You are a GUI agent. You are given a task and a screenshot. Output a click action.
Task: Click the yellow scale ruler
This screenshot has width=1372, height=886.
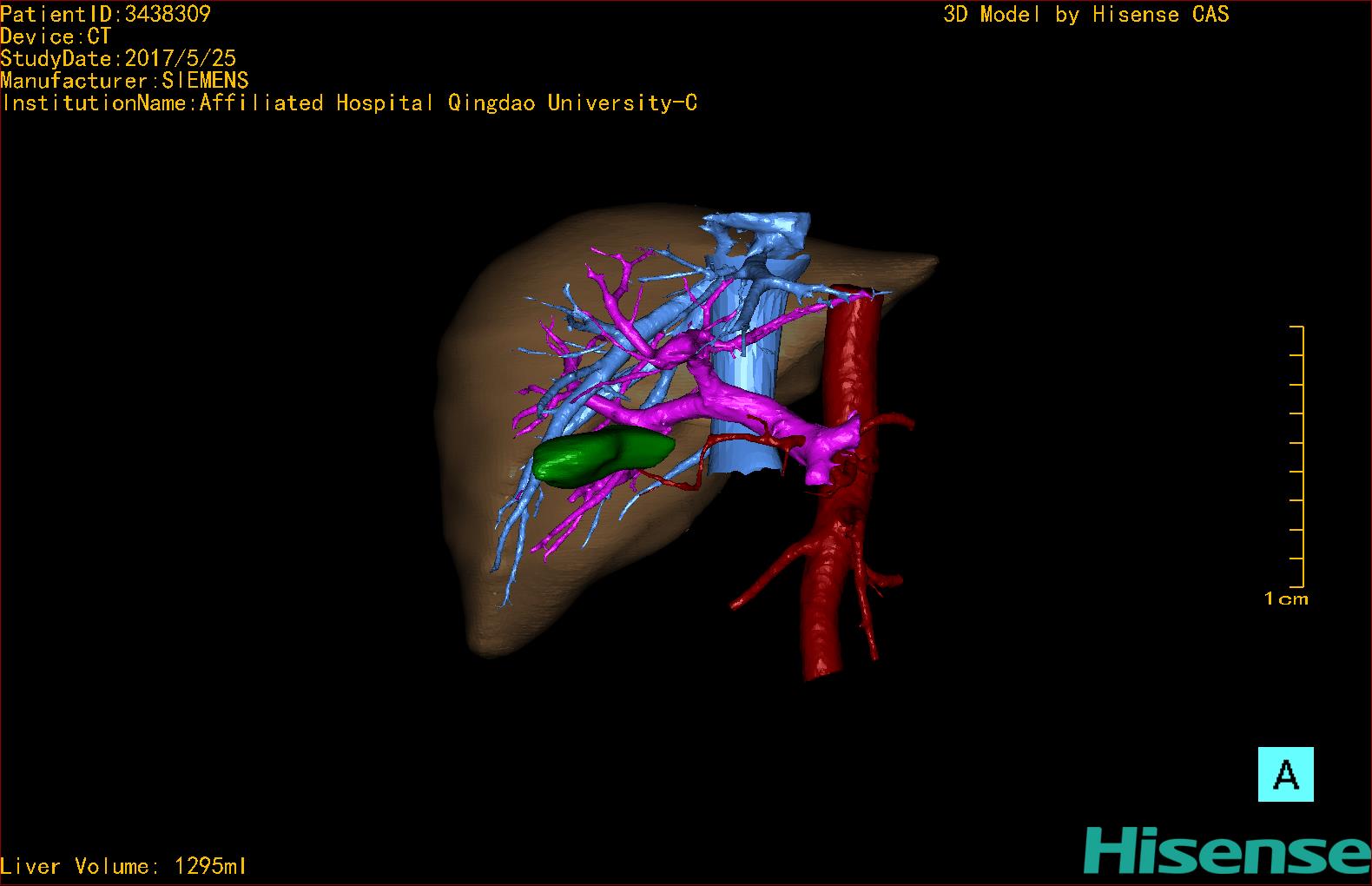click(1297, 457)
